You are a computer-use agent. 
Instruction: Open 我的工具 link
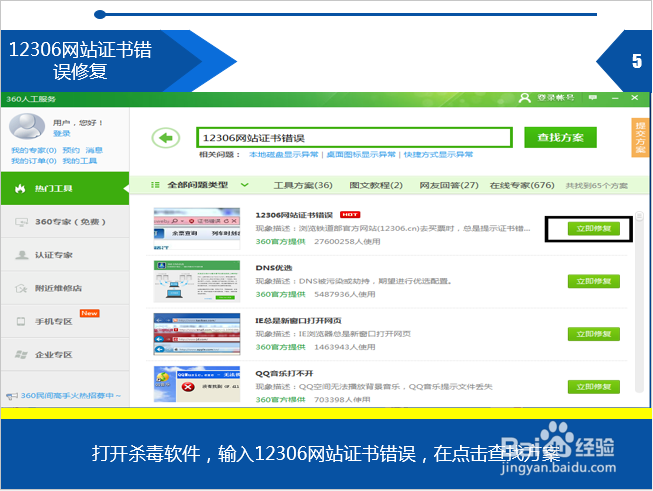coord(80,161)
